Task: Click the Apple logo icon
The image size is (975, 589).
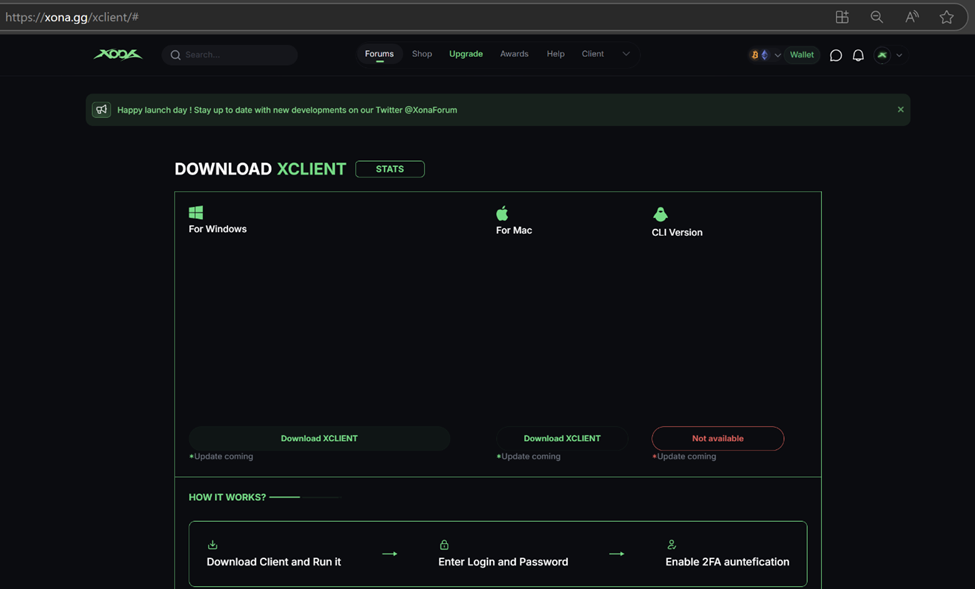Action: pyautogui.click(x=502, y=213)
